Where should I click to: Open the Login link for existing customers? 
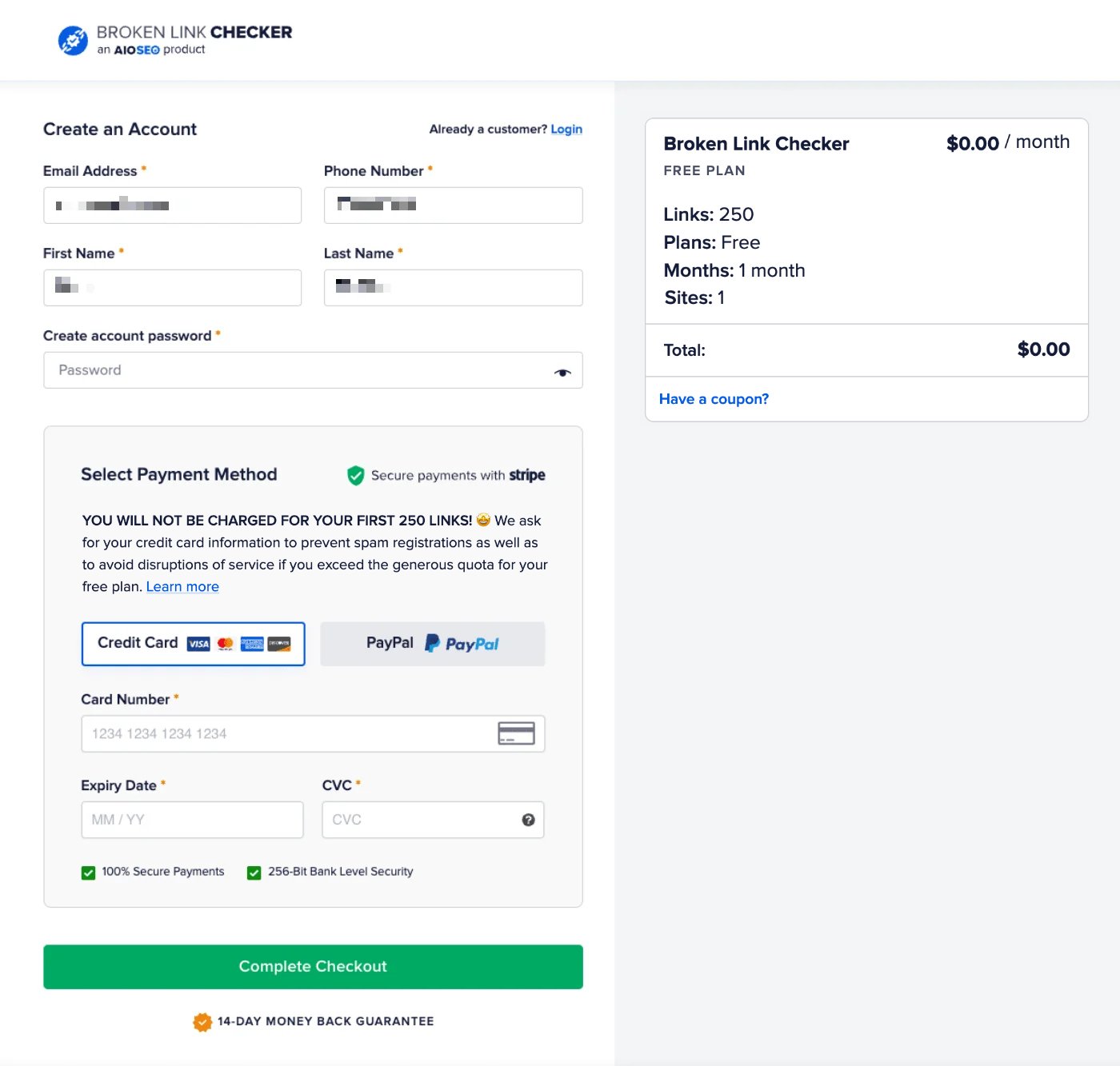click(566, 129)
